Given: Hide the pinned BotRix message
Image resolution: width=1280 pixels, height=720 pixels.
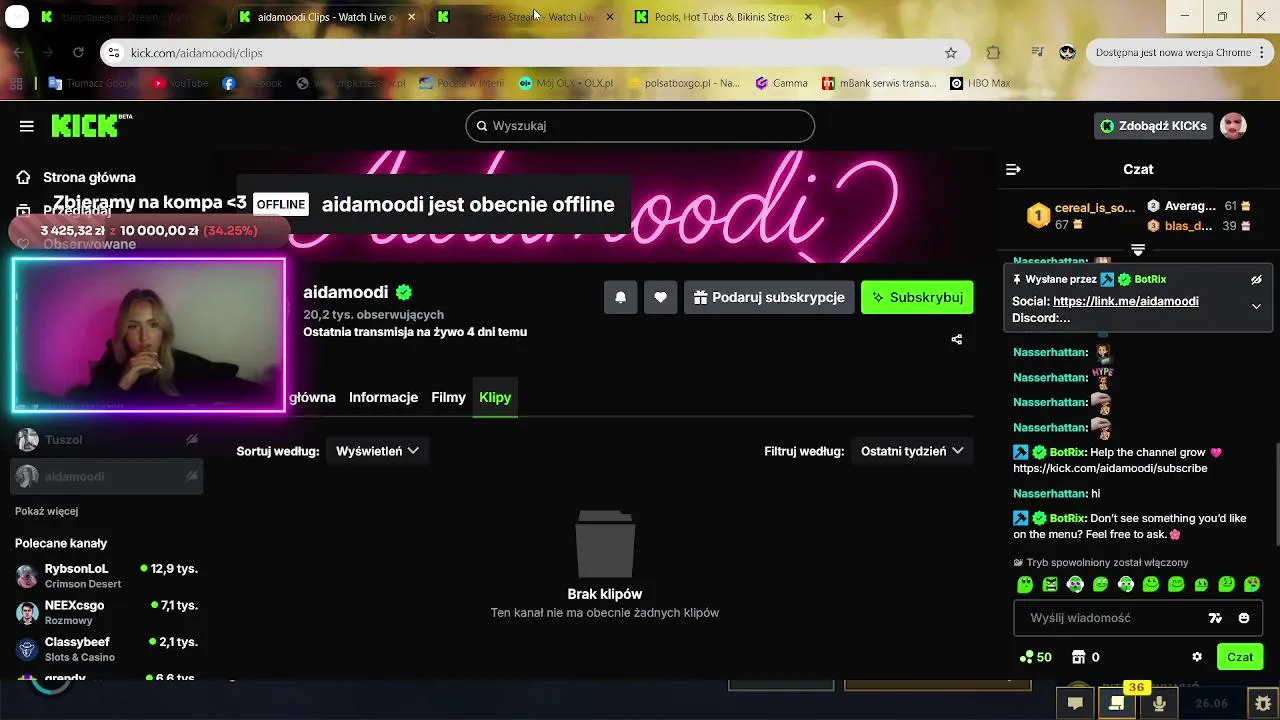Looking at the screenshot, I should 1256,280.
